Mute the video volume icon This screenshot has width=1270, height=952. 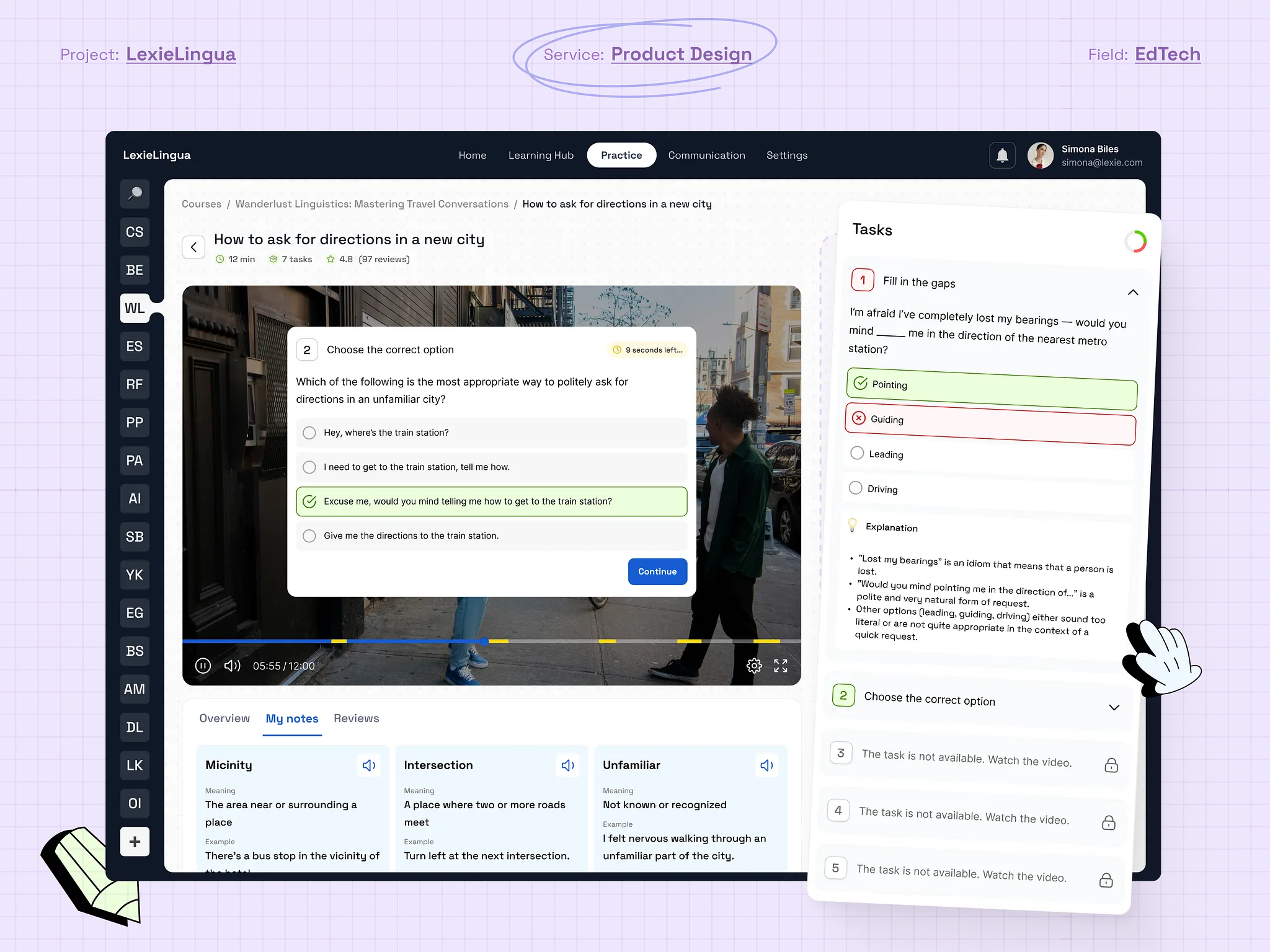[232, 666]
